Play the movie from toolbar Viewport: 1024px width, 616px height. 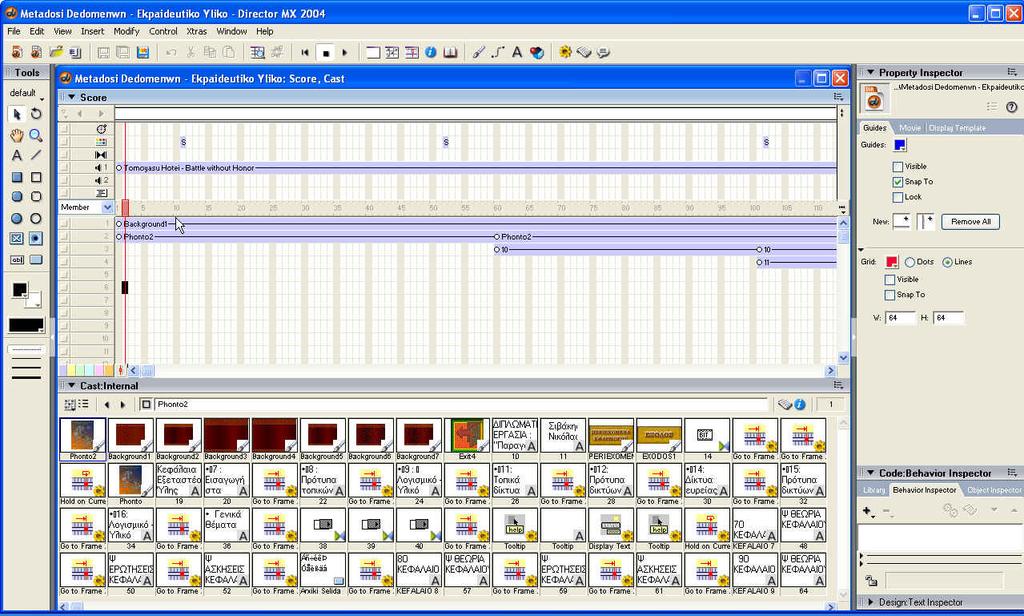click(345, 52)
